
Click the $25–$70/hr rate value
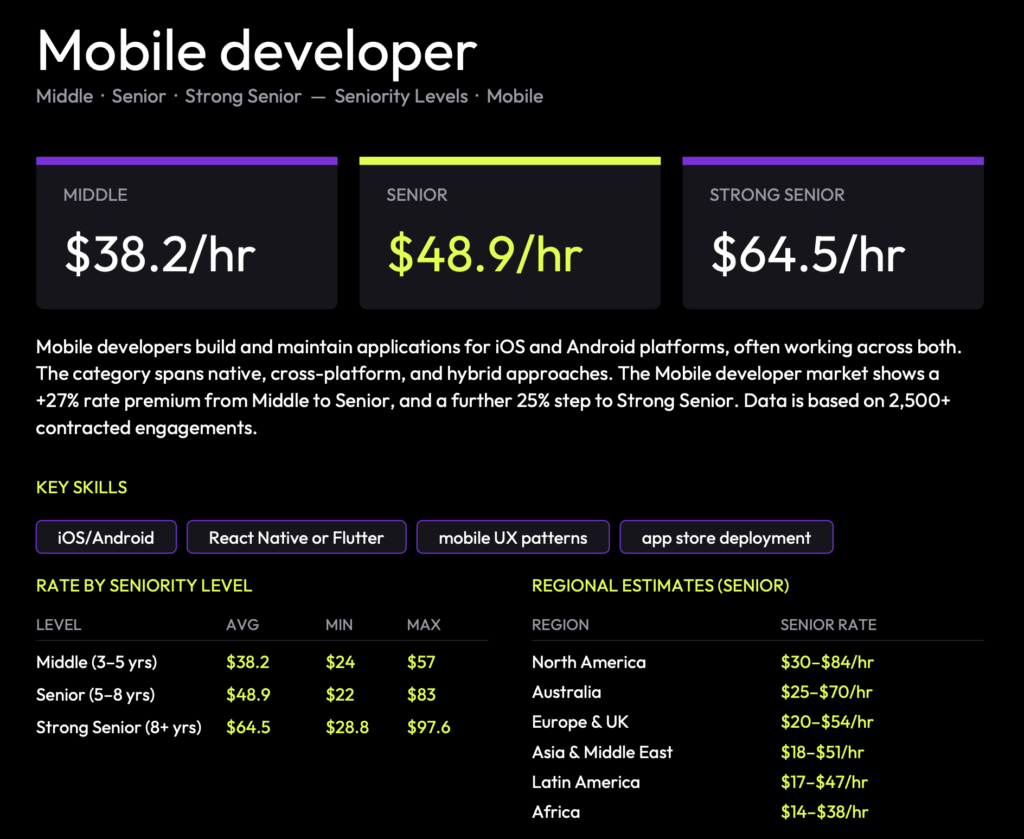pos(826,692)
